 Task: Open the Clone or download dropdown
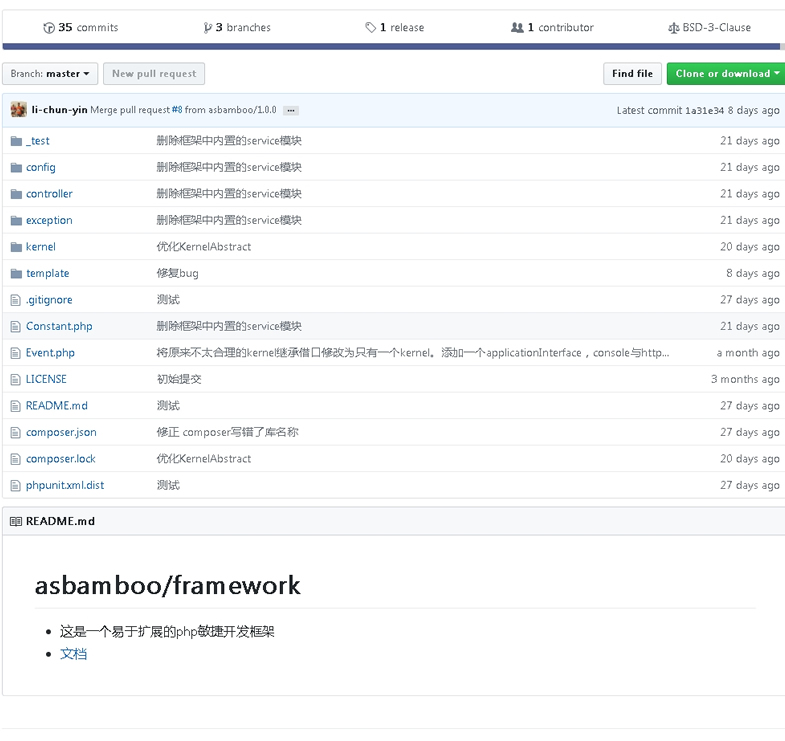pyautogui.click(x=726, y=74)
